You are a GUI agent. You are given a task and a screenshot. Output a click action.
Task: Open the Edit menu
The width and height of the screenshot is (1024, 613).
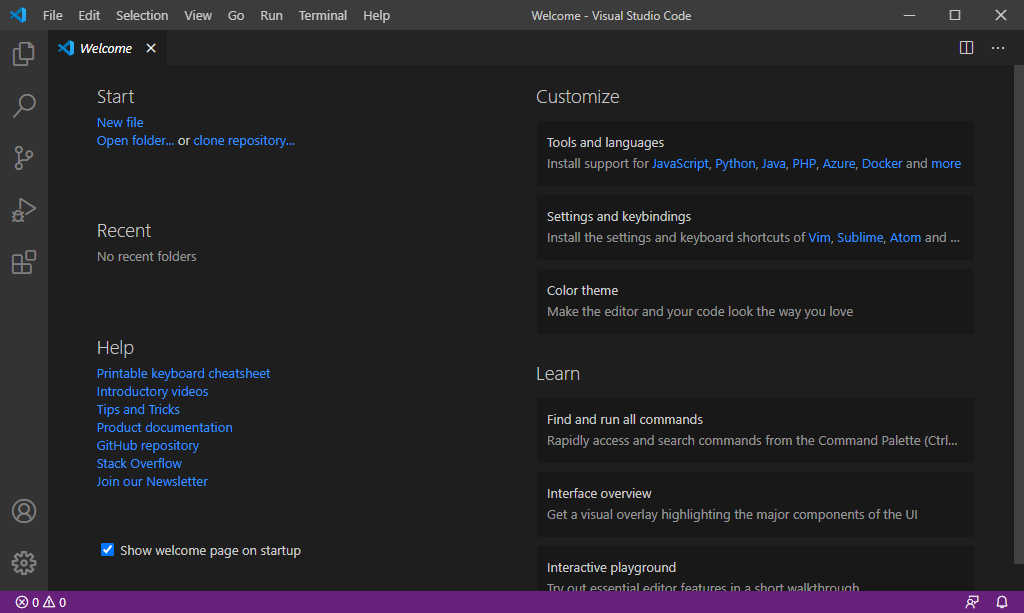89,15
